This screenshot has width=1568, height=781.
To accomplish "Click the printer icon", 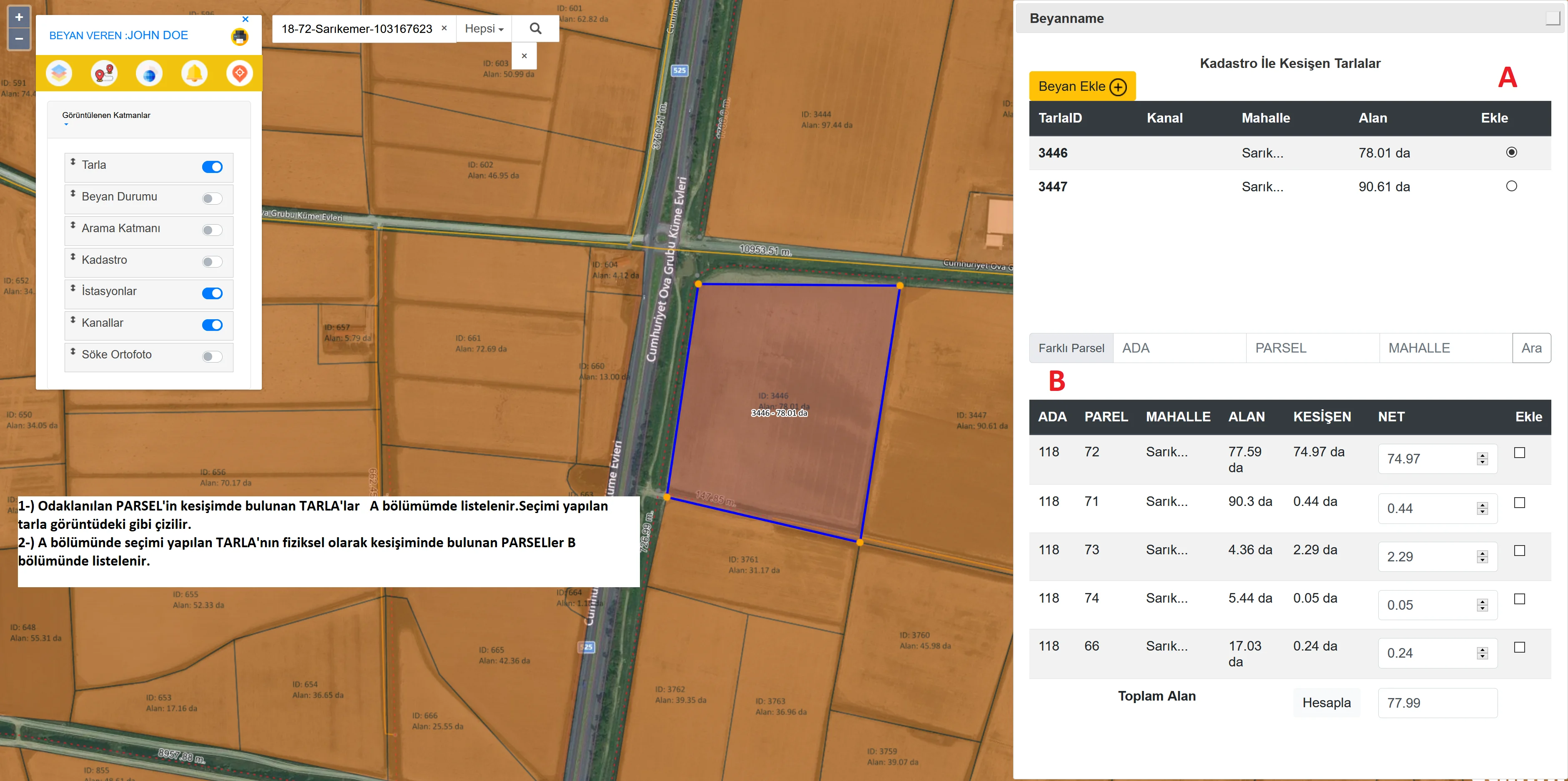I will (240, 37).
